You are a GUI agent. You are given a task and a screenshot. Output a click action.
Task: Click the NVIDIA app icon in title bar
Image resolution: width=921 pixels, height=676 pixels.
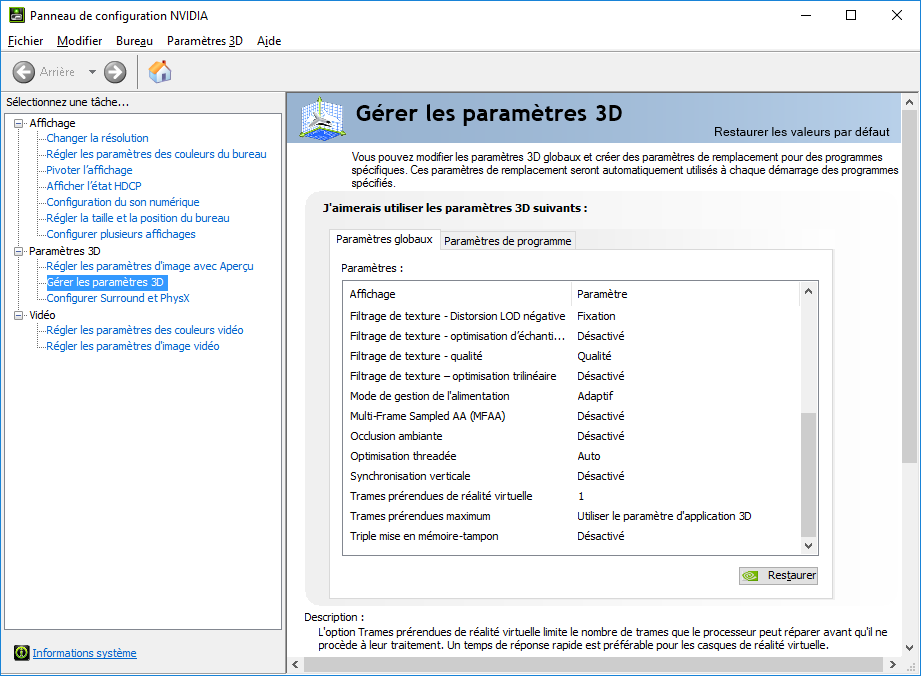pos(15,16)
